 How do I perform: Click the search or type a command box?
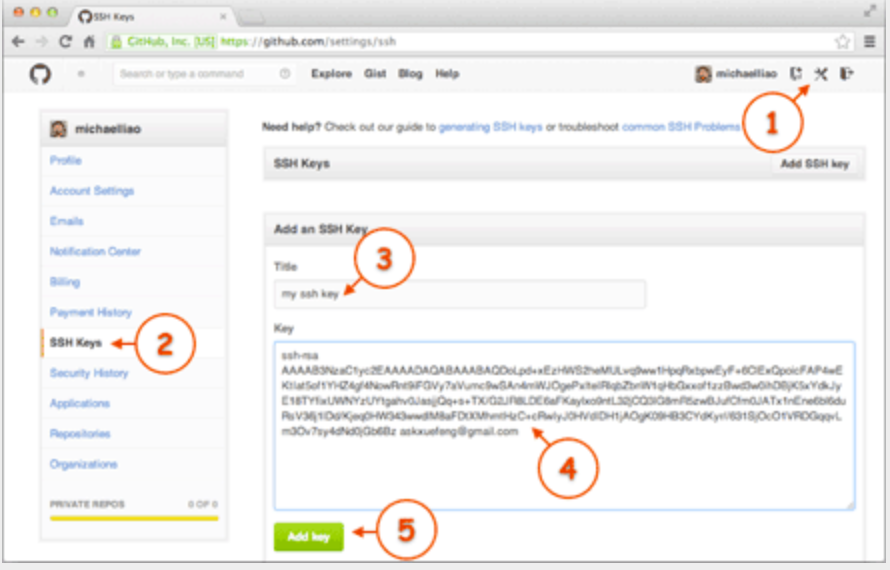(x=203, y=74)
